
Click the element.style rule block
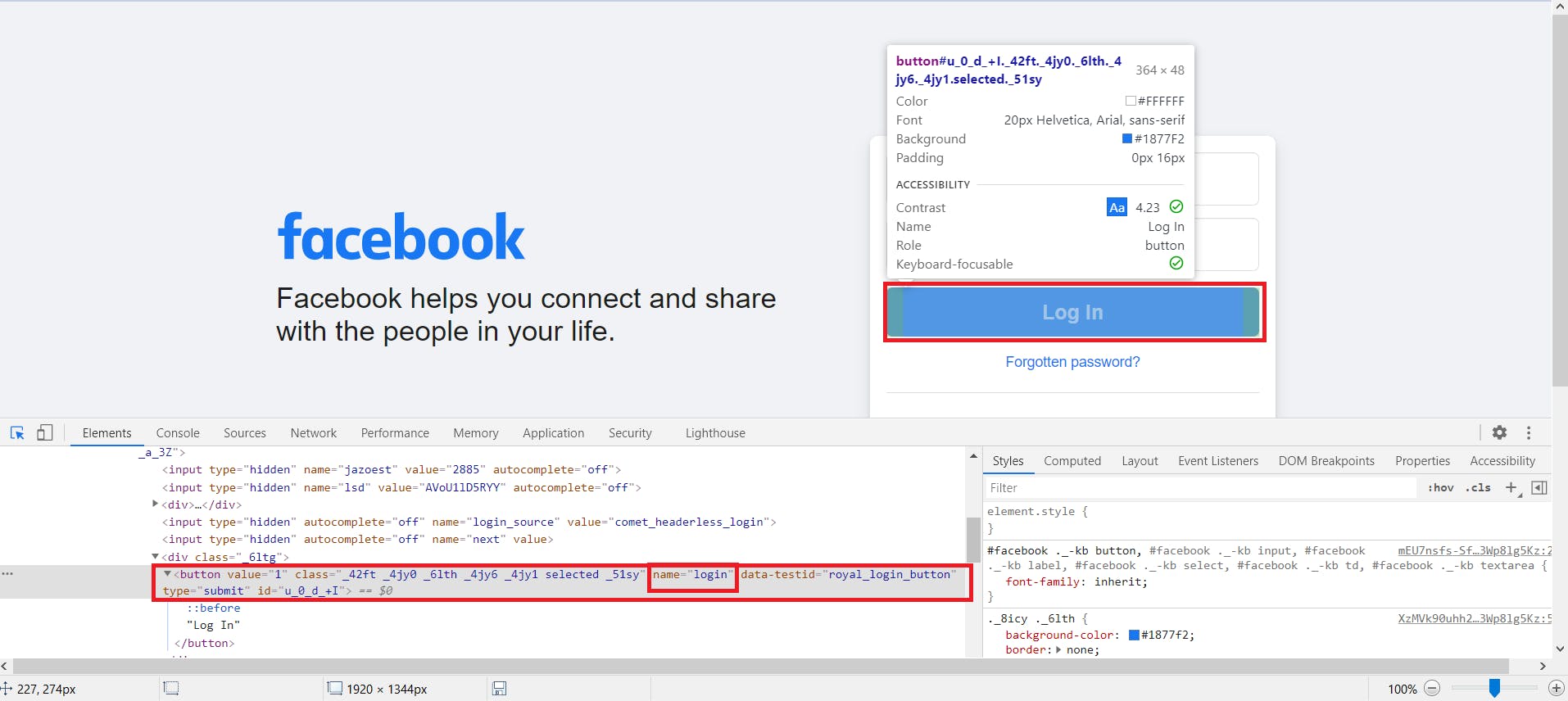(x=1037, y=519)
